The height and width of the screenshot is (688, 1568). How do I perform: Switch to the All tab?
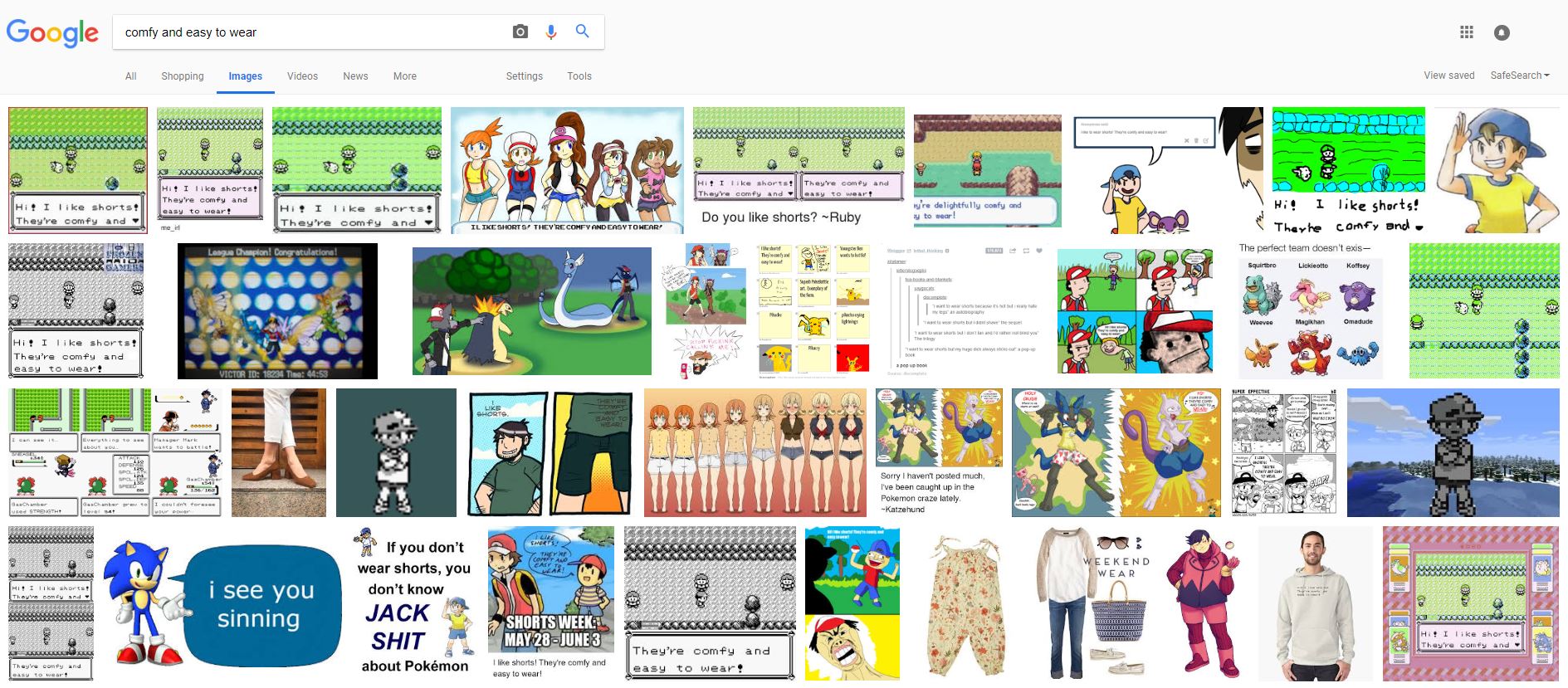(x=130, y=76)
